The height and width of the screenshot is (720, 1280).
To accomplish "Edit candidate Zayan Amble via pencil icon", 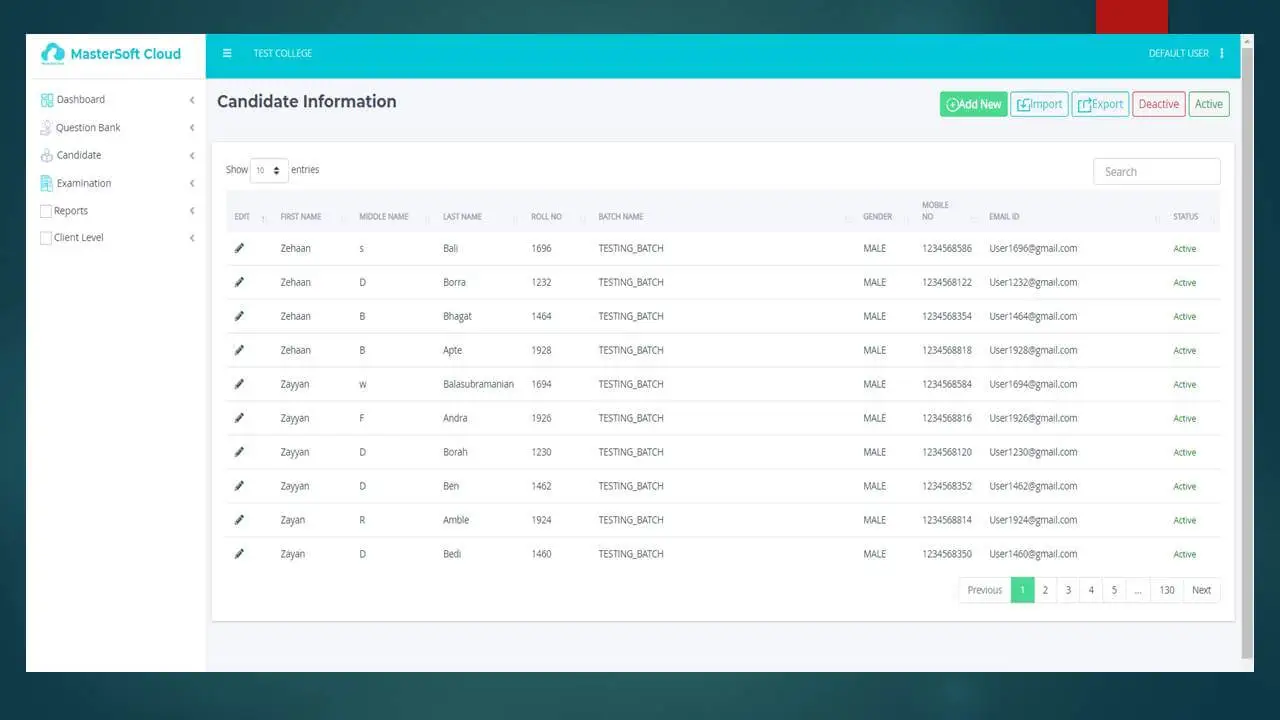I will (239, 520).
